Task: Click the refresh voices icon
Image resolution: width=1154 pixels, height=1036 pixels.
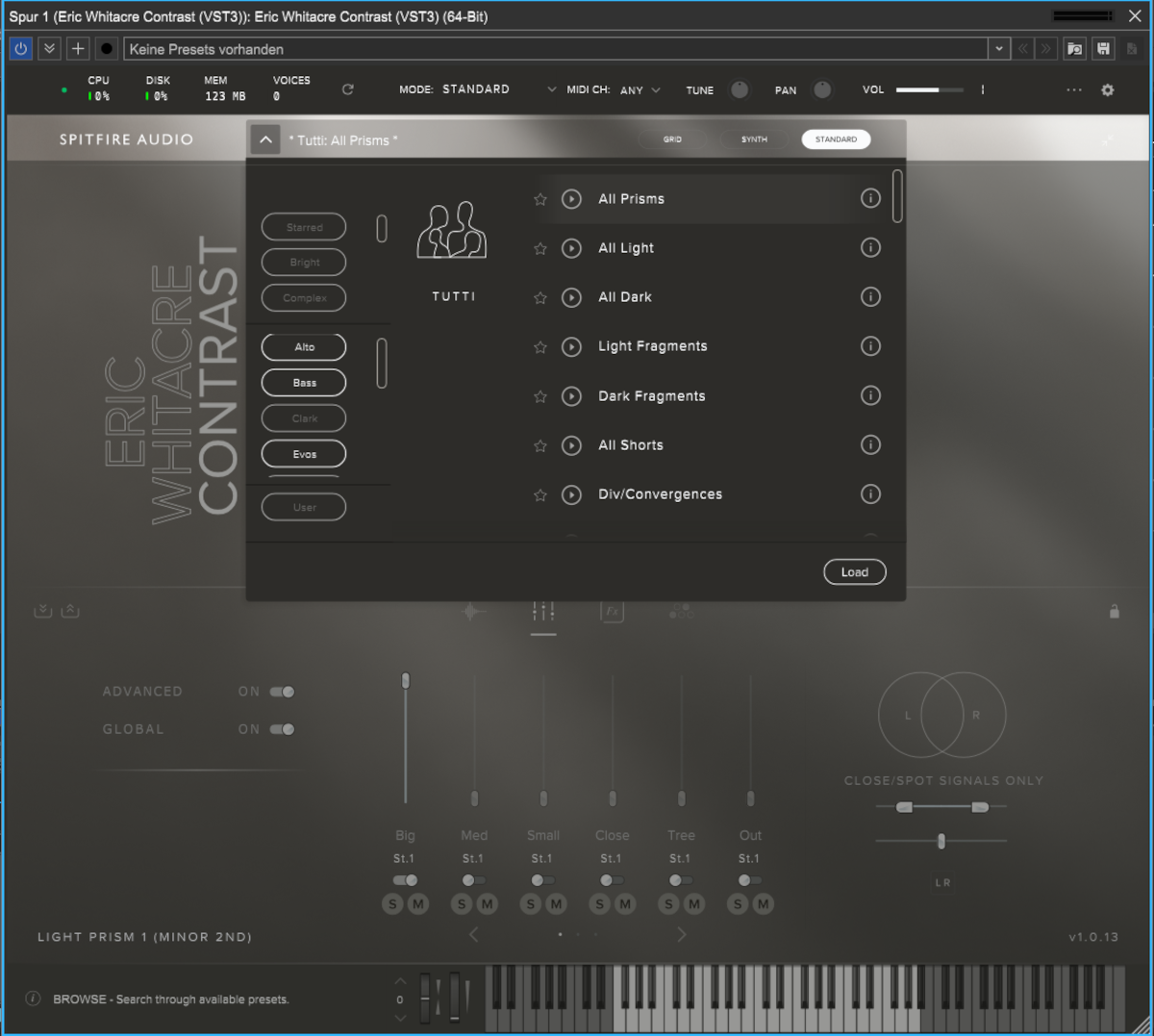Action: pos(348,89)
